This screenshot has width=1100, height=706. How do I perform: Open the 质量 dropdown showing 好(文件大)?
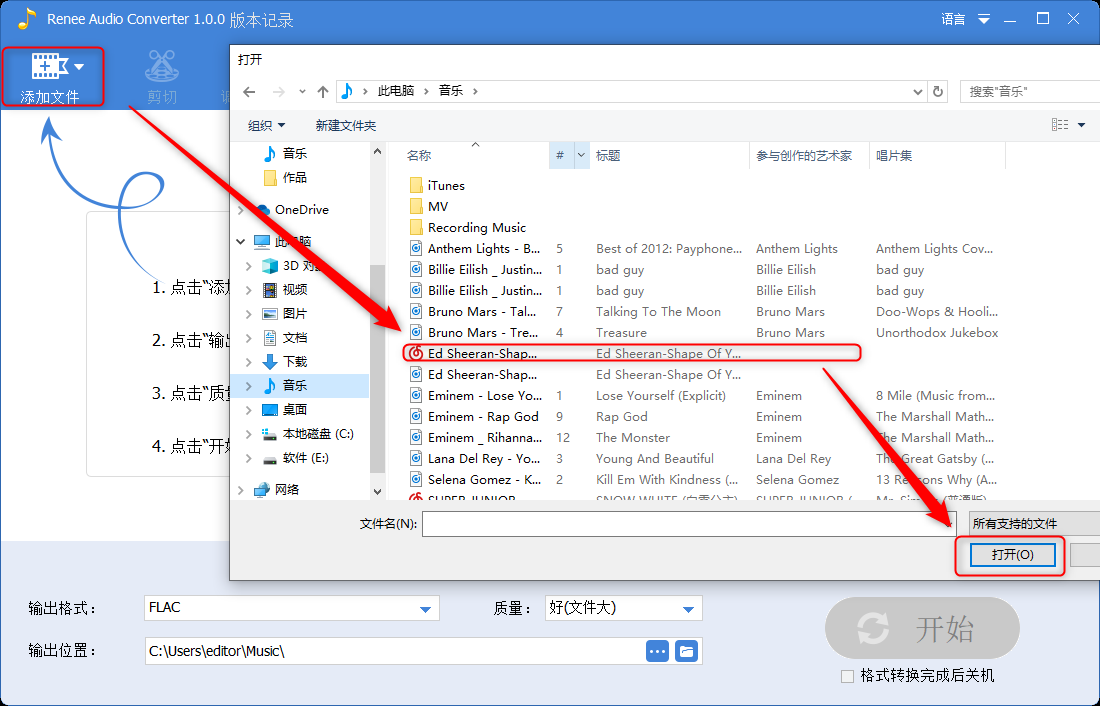click(688, 609)
